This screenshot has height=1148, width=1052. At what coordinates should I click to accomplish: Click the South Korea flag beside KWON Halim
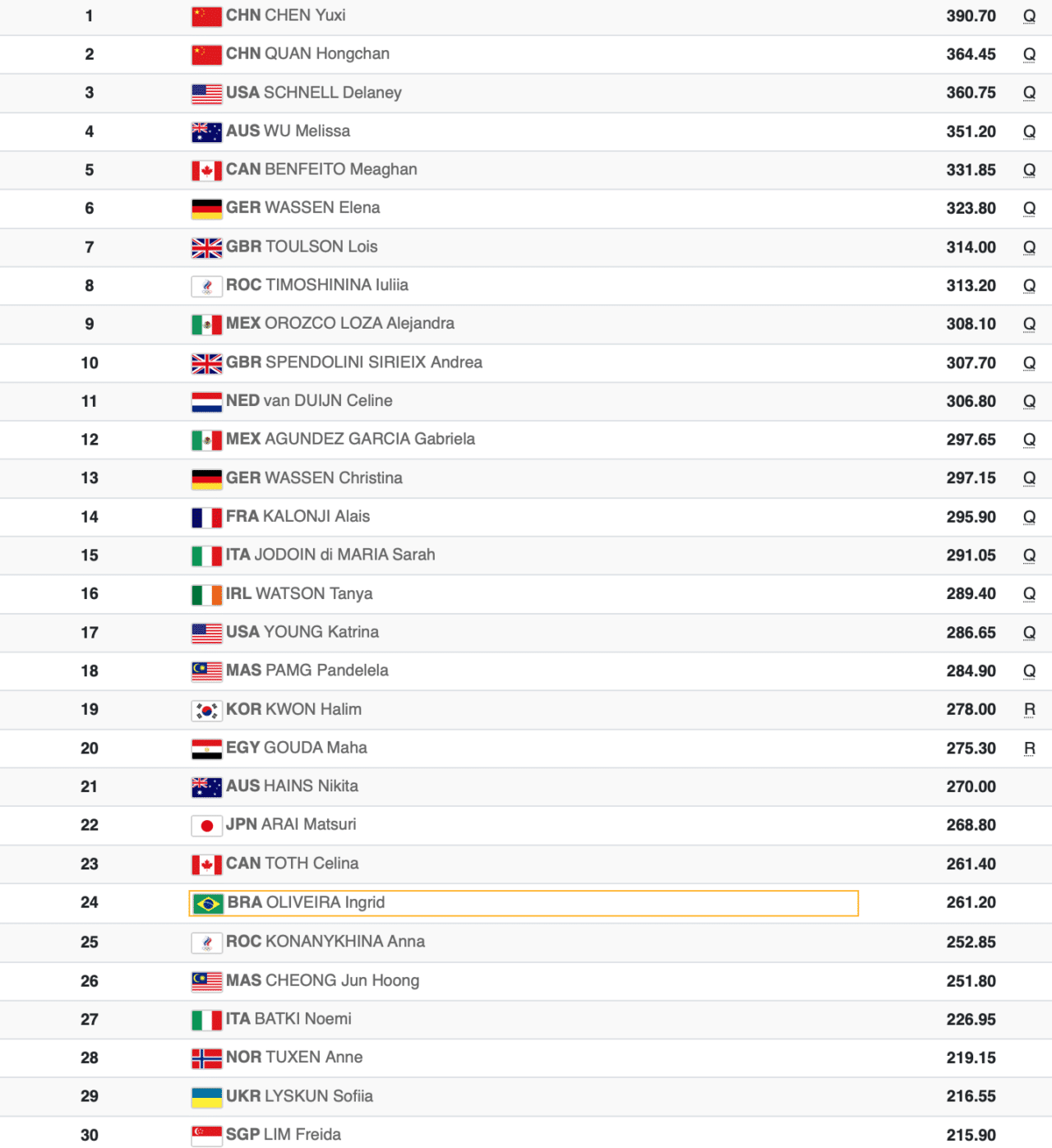pyautogui.click(x=206, y=710)
